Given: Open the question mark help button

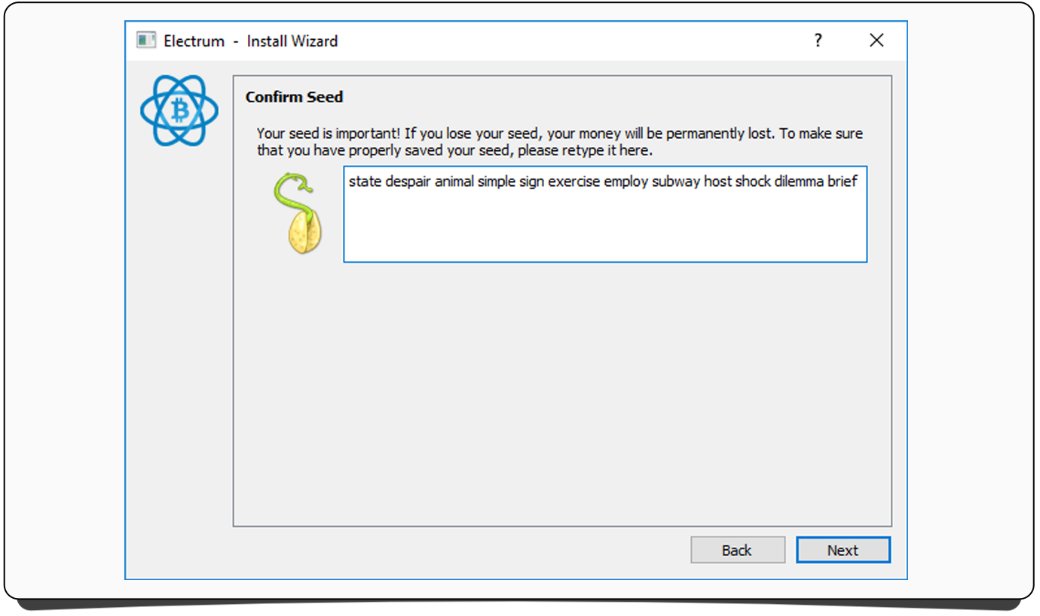Looking at the screenshot, I should tap(818, 41).
